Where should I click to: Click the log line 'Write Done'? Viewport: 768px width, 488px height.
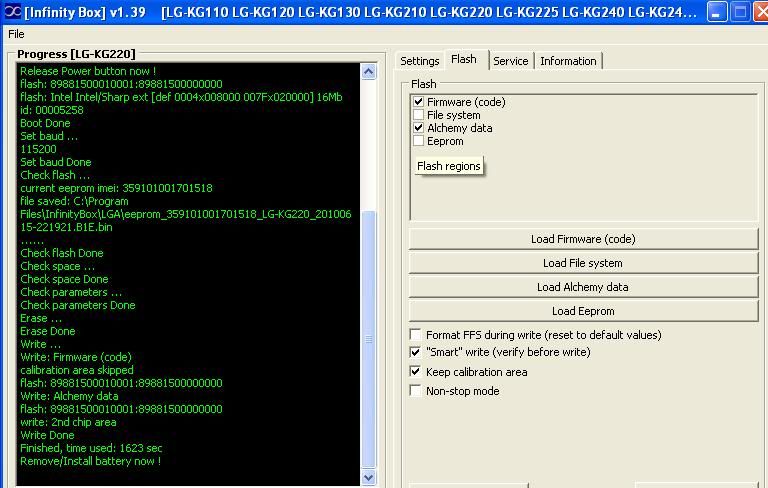click(48, 435)
